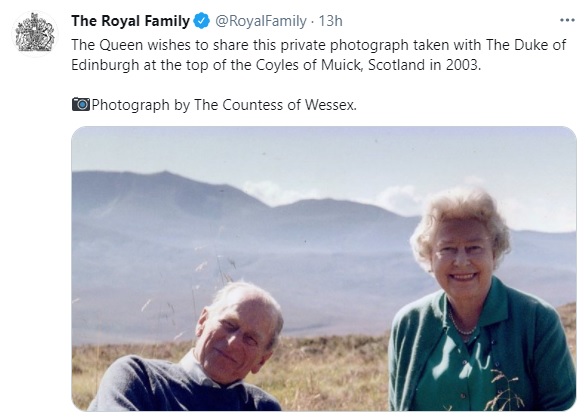The height and width of the screenshot is (418, 585).
Task: Click the blue verified badge
Action: 202,21
